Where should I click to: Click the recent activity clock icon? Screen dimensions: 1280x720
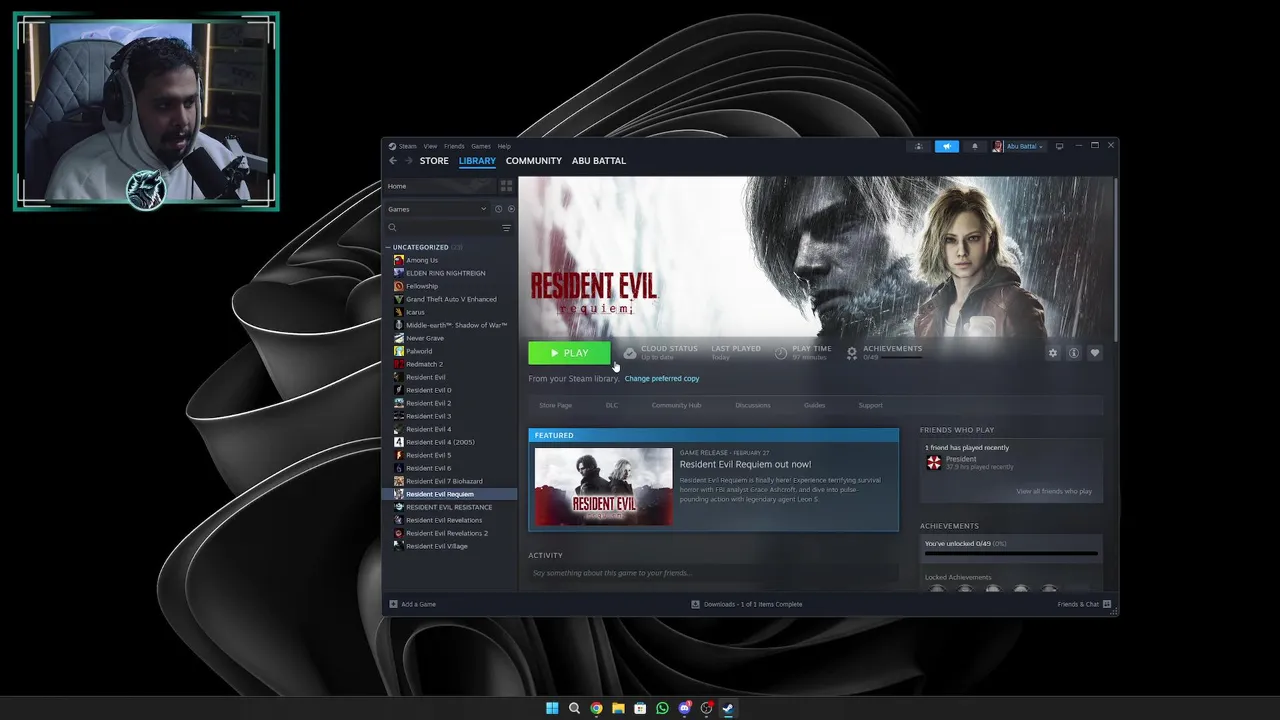point(499,209)
